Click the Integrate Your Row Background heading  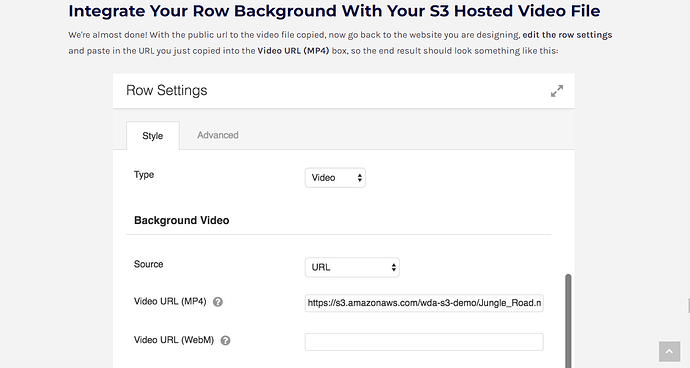(334, 11)
